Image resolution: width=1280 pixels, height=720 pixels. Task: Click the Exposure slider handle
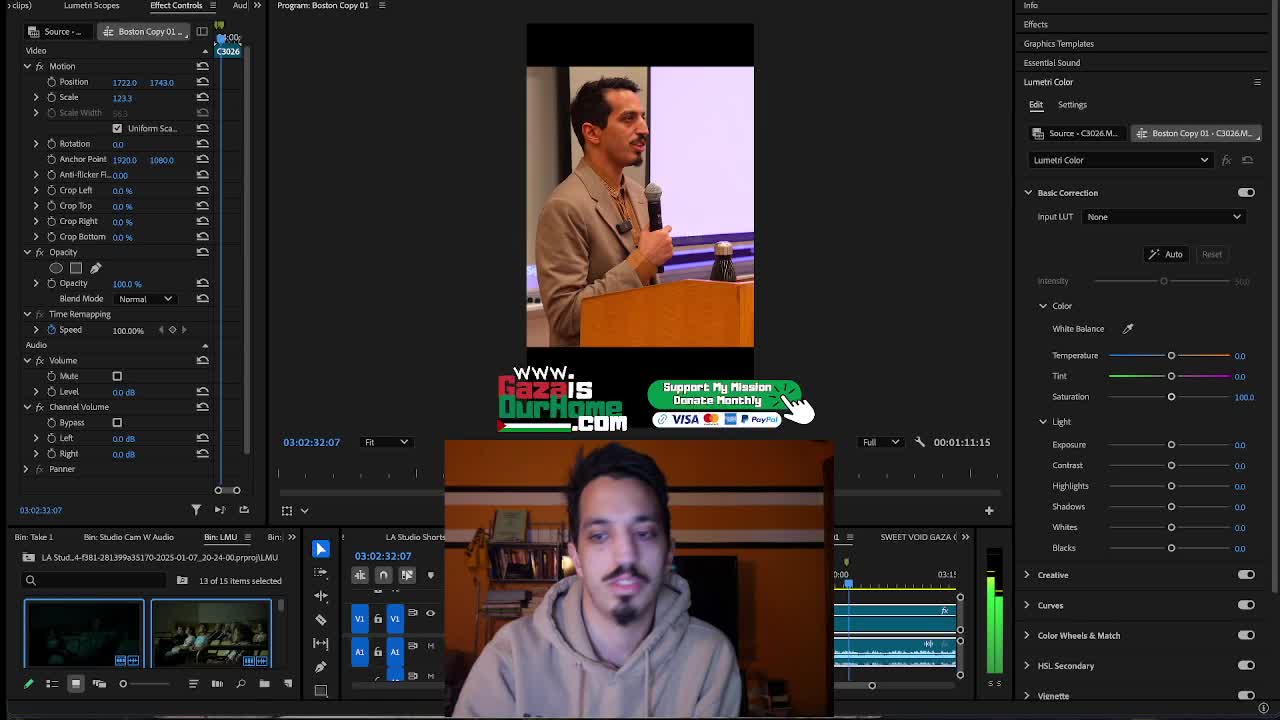pyautogui.click(x=1171, y=445)
